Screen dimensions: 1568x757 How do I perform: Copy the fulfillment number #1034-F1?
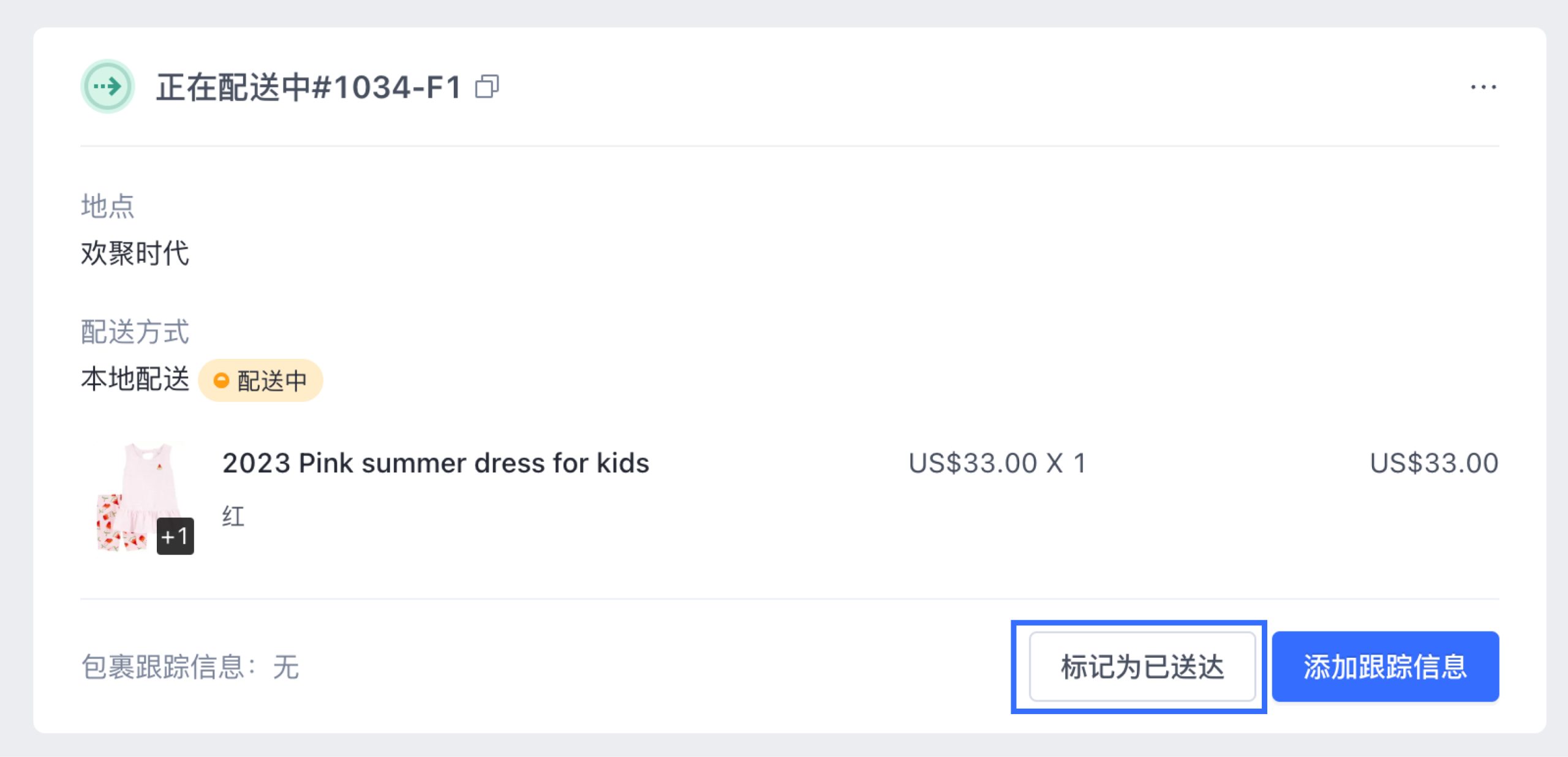[x=487, y=86]
